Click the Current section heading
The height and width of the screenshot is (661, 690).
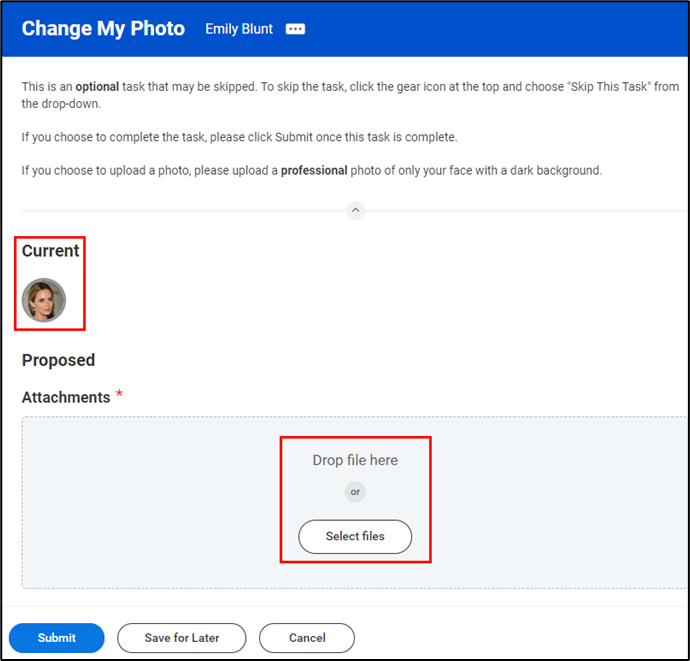click(51, 251)
